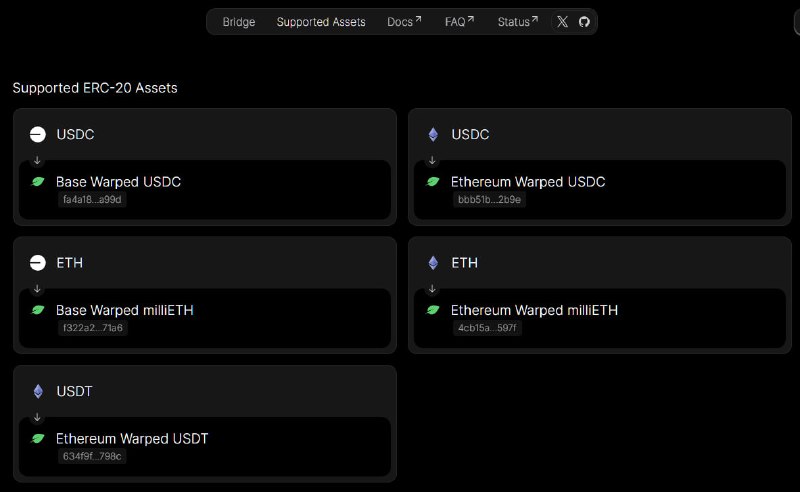This screenshot has width=800, height=492.
Task: Open the FAQ external link
Action: (459, 22)
